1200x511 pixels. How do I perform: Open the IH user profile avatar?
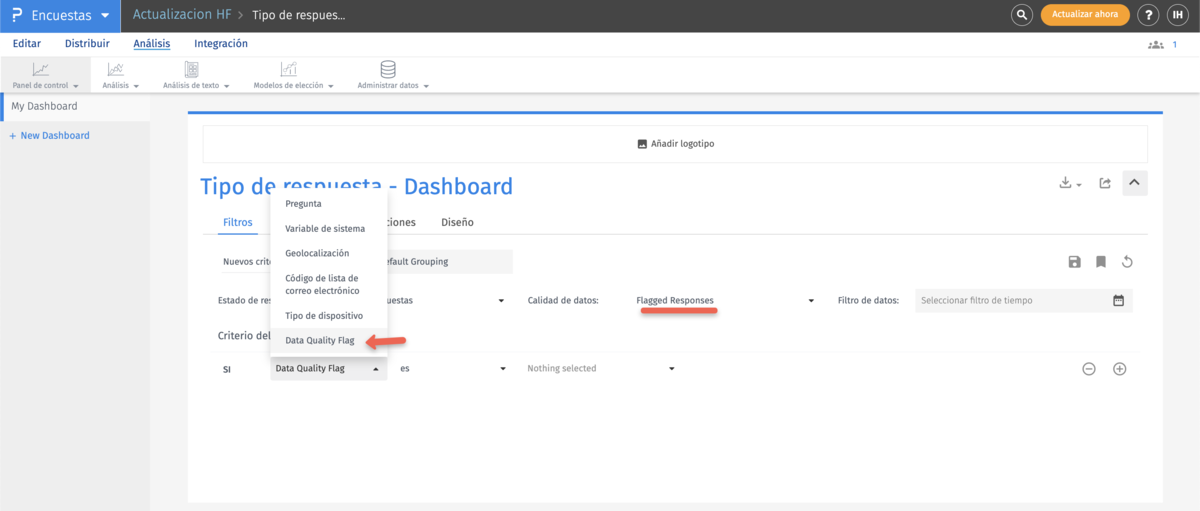[1178, 15]
